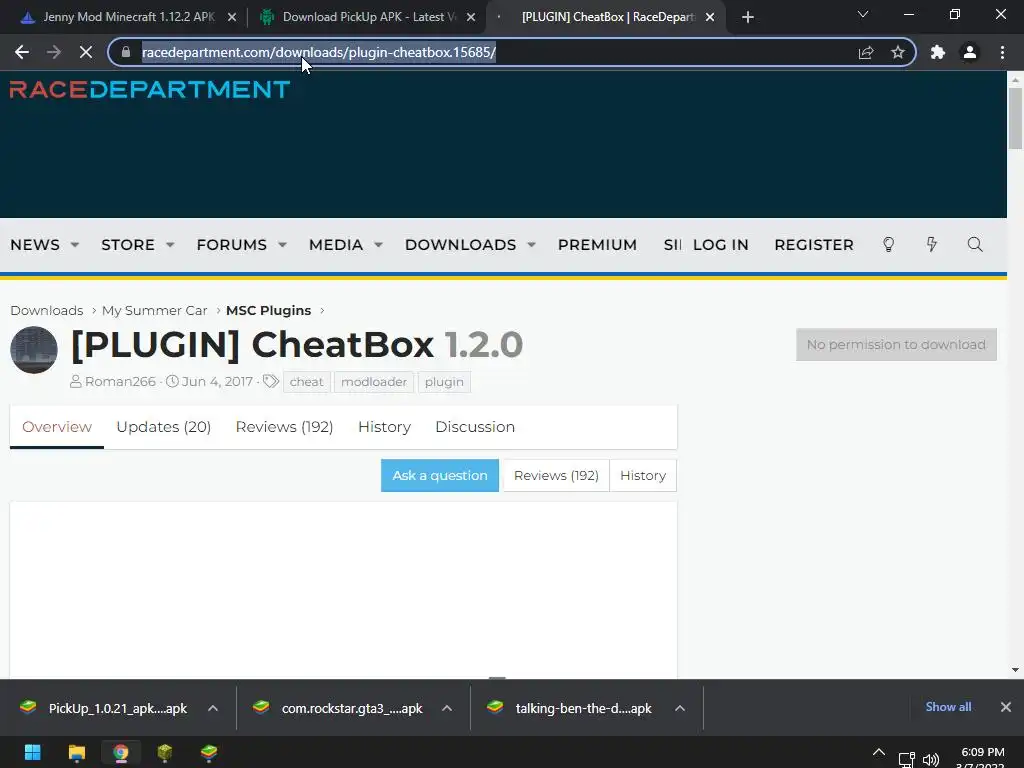Click Show all downloads
Image resolution: width=1024 pixels, height=768 pixels.
[948, 707]
